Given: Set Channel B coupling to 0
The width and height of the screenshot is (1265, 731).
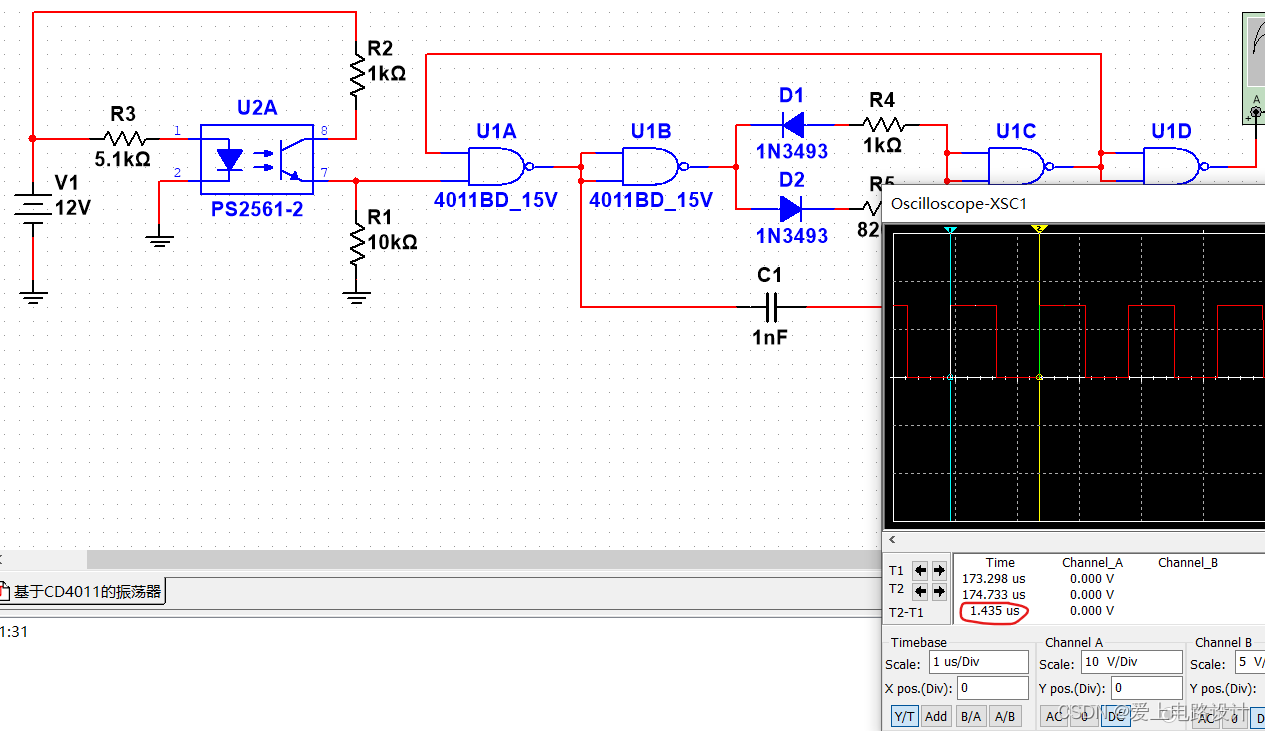Looking at the screenshot, I should point(1236,716).
